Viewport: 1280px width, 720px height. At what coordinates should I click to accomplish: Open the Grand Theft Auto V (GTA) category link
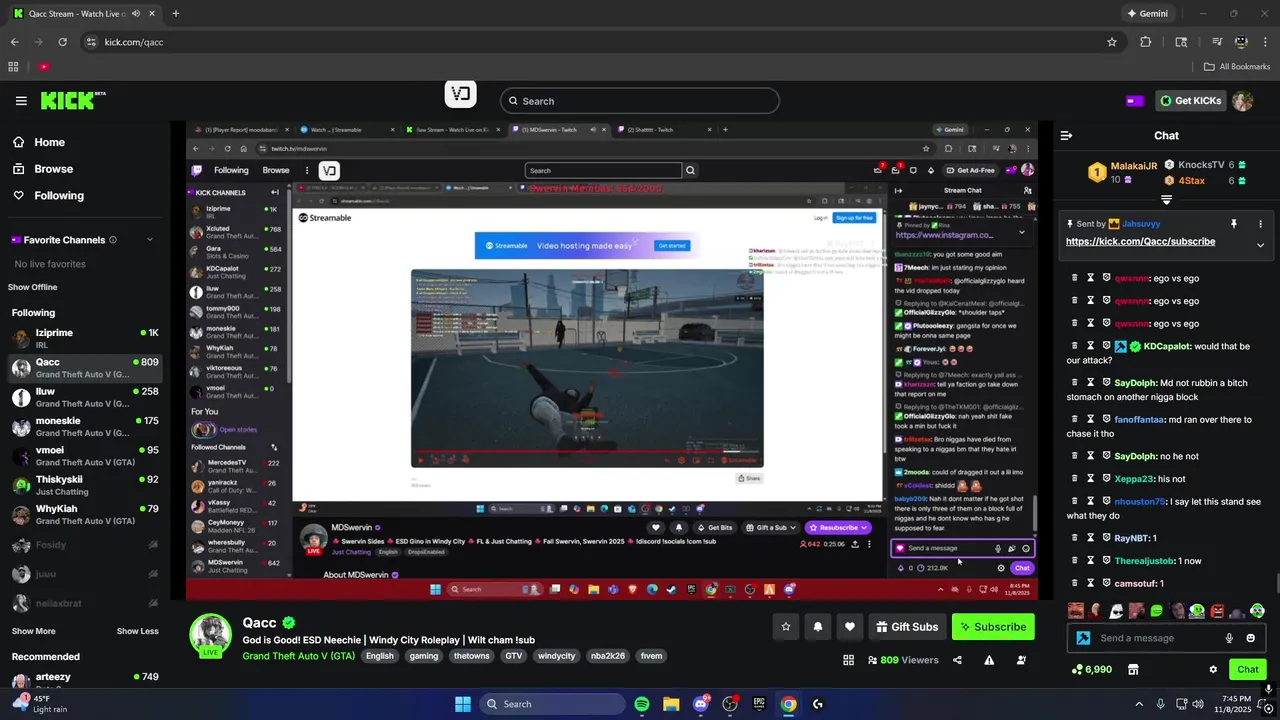[298, 656]
